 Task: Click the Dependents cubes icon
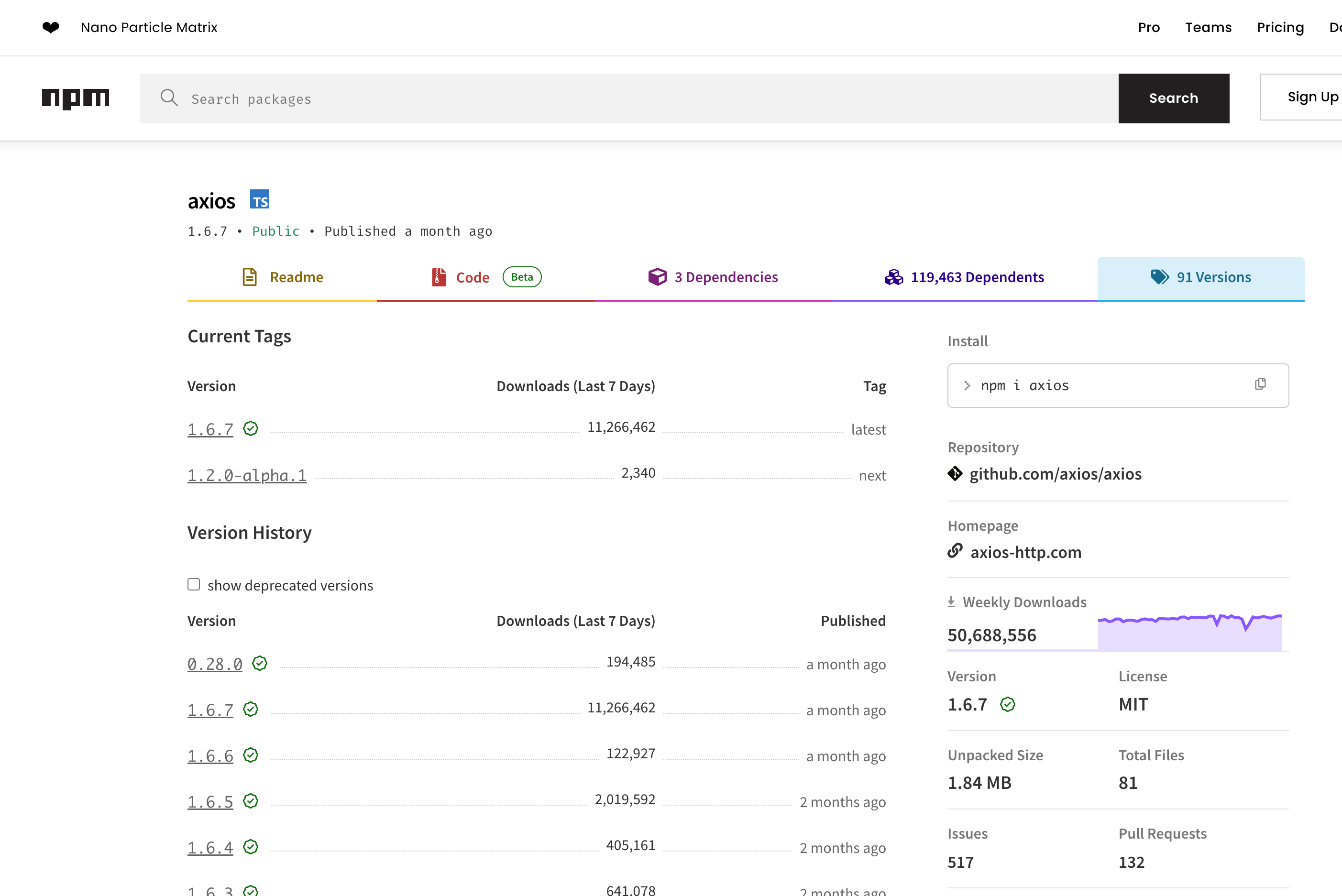point(894,277)
